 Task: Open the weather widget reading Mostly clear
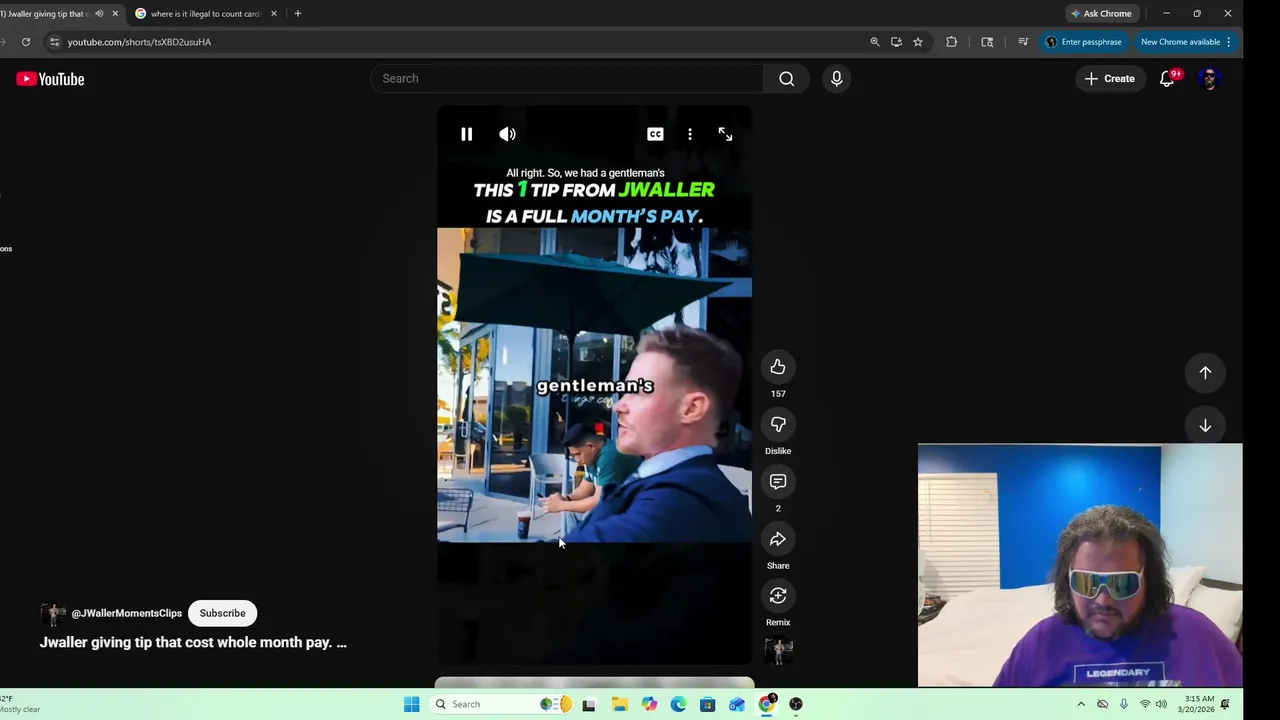click(20, 704)
